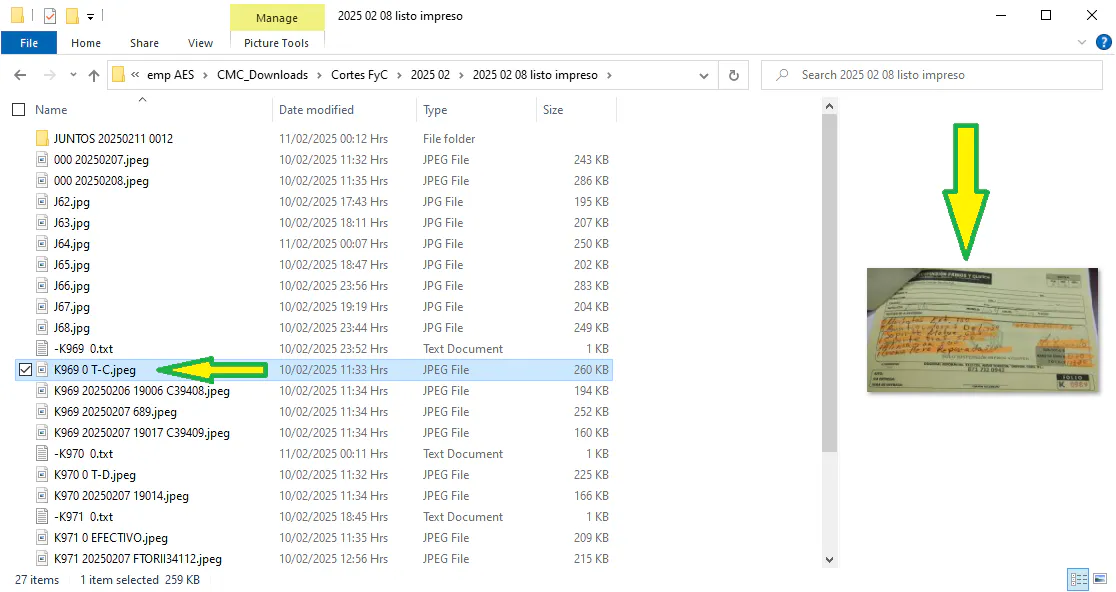Switch to the View ribbon tab

[200, 43]
